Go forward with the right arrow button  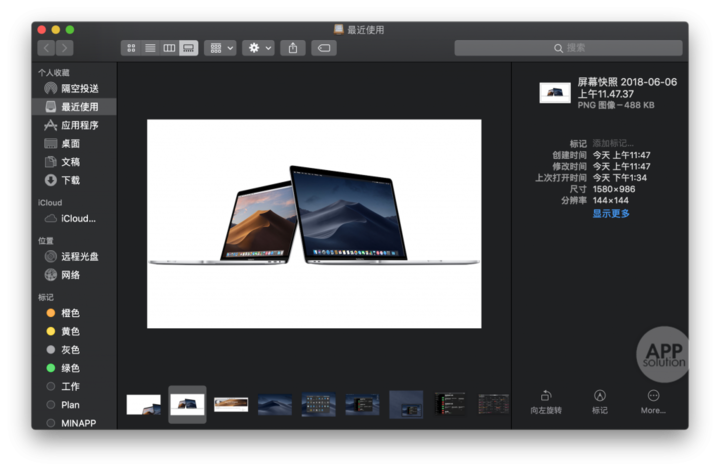pyautogui.click(x=65, y=48)
